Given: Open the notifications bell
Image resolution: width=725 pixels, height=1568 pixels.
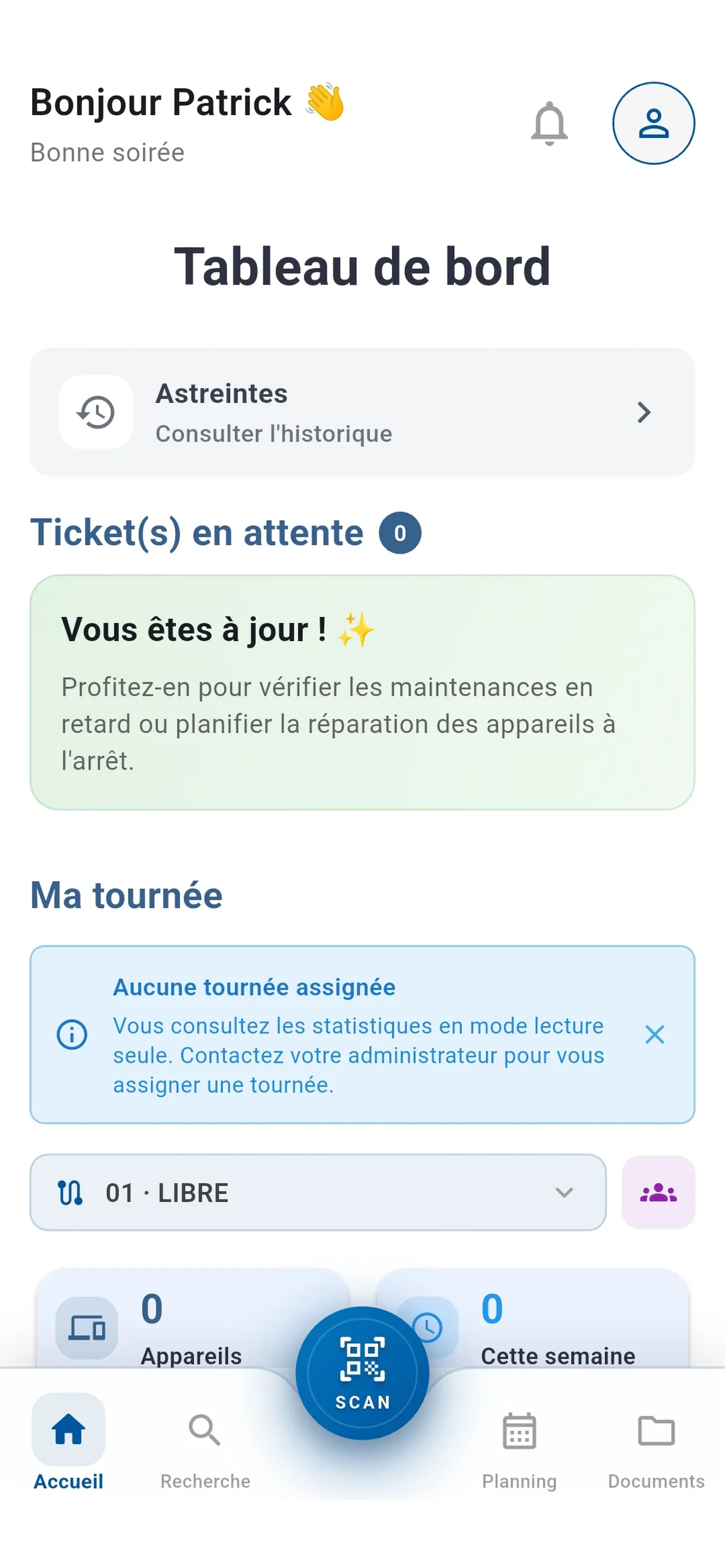Looking at the screenshot, I should click(x=549, y=124).
